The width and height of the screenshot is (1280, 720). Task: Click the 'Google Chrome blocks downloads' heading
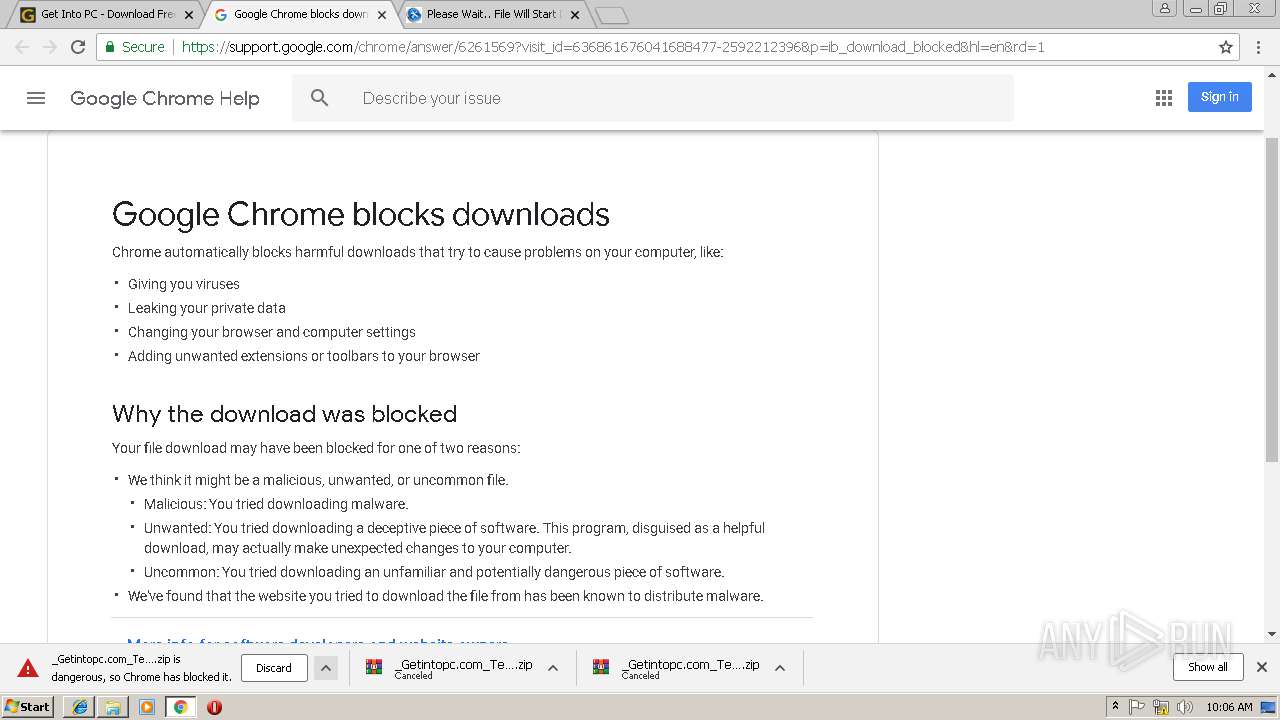361,214
